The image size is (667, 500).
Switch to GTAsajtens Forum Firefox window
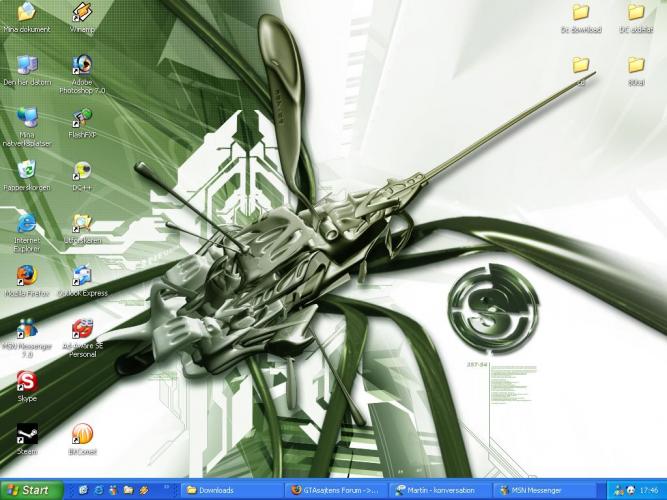pyautogui.click(x=334, y=490)
